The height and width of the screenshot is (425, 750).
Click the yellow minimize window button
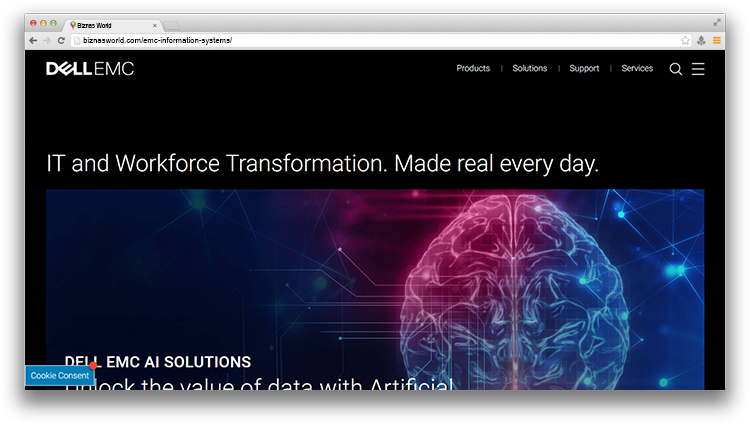click(x=43, y=23)
